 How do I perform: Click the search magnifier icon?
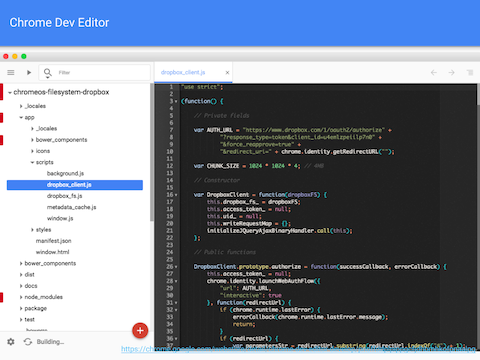(48, 73)
